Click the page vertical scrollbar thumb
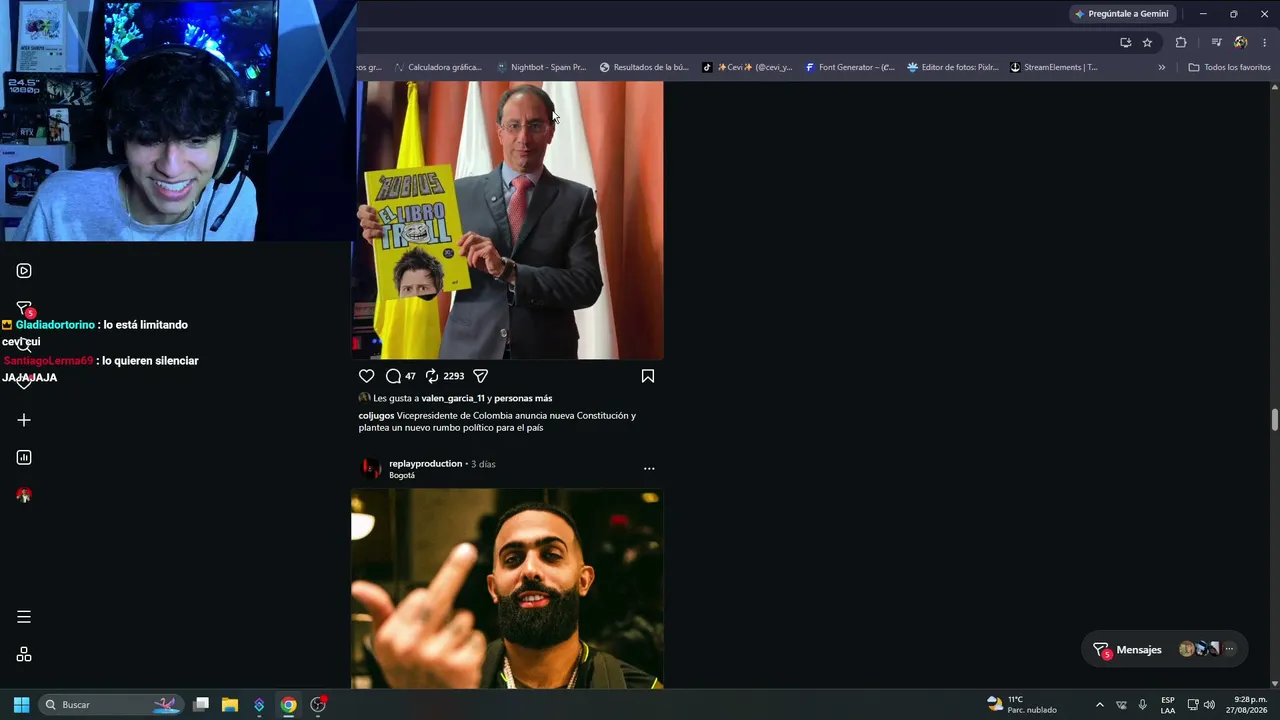The height and width of the screenshot is (720, 1280). tap(1275, 420)
